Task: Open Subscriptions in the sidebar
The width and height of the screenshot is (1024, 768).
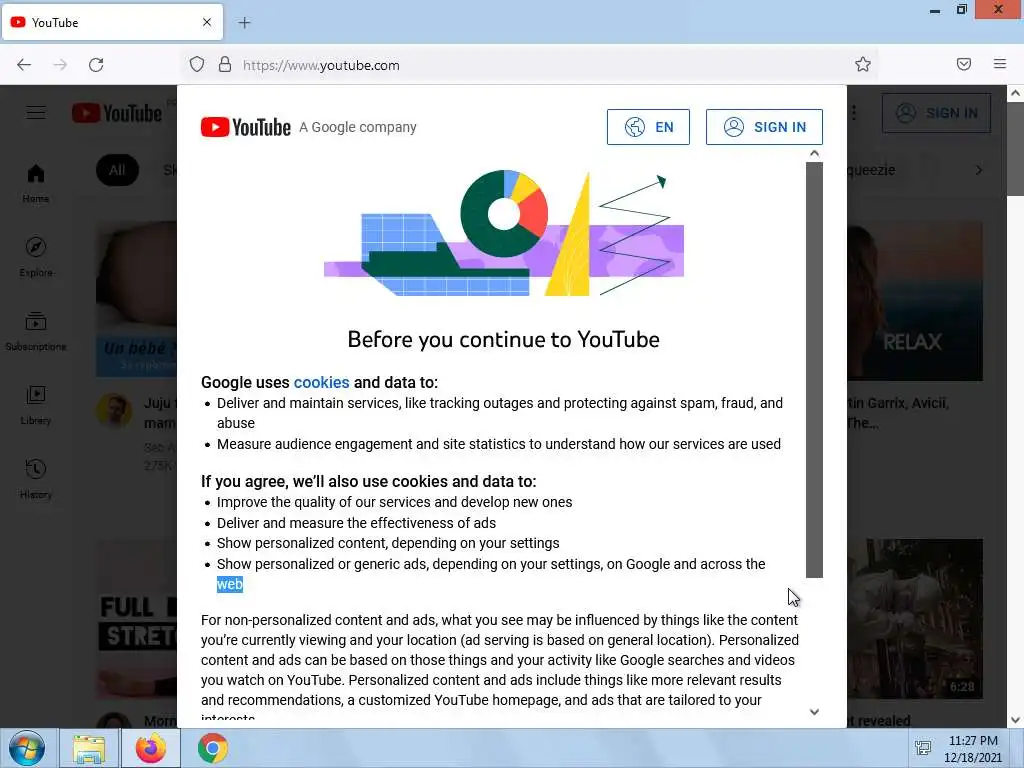Action: 36,331
